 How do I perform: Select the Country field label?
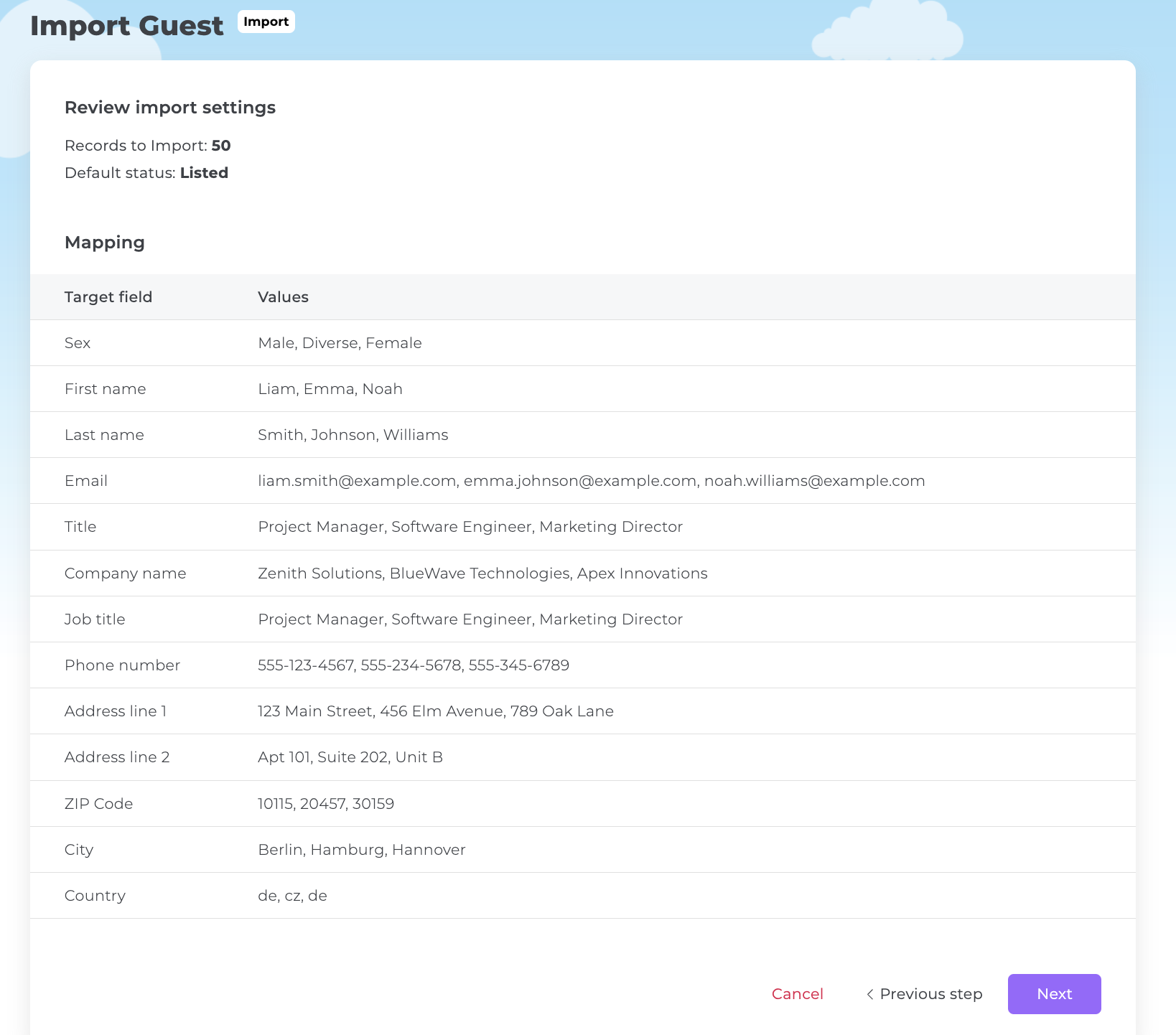coord(95,896)
